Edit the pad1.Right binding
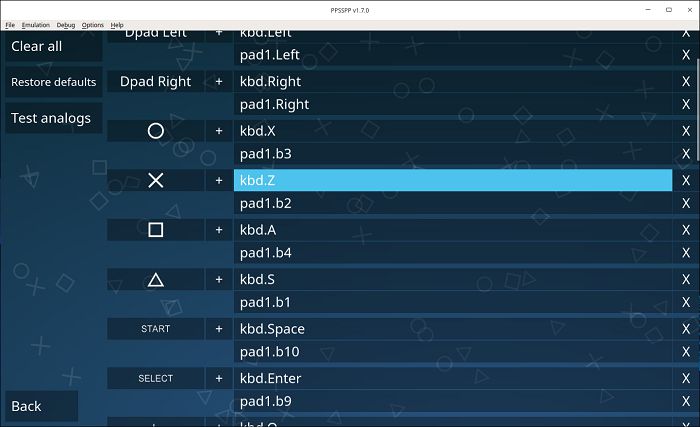 [x=453, y=104]
